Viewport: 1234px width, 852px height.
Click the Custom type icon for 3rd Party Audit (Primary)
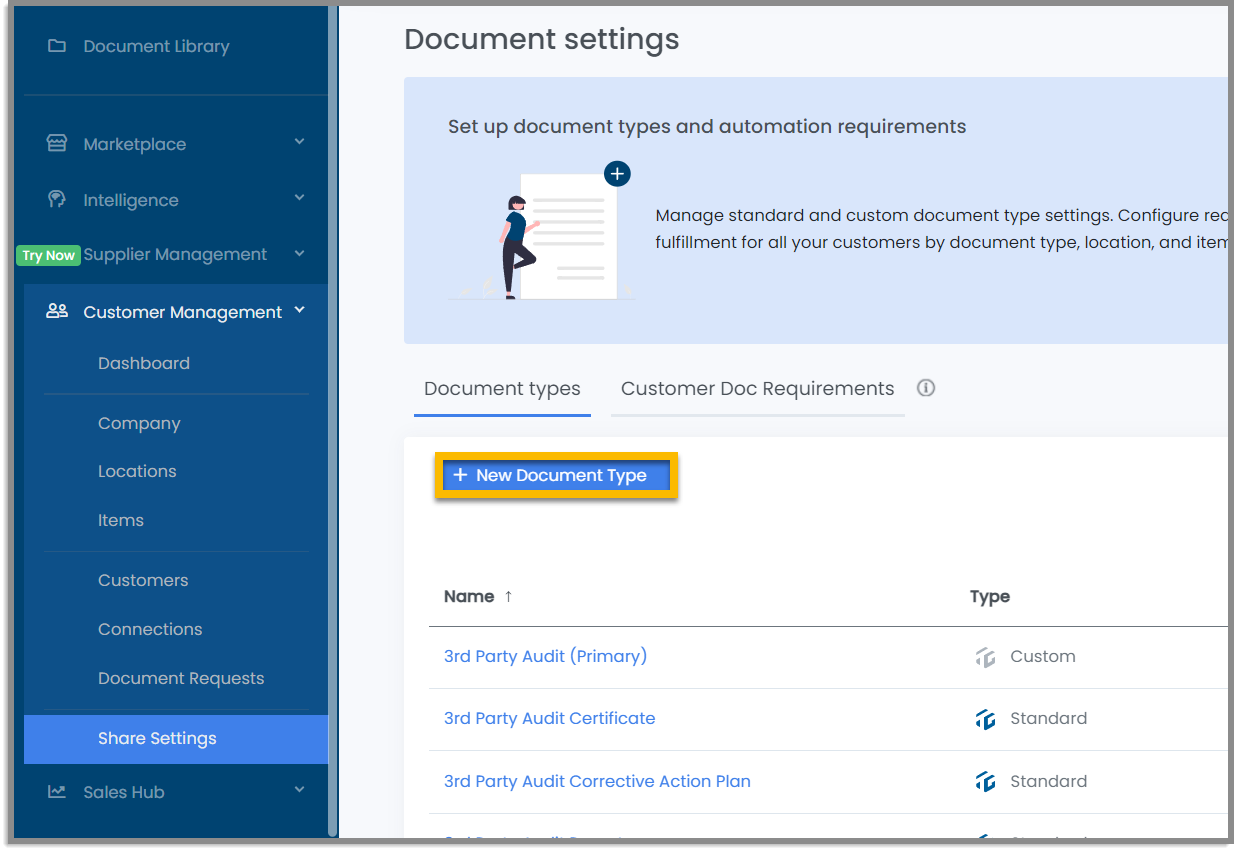pyautogui.click(x=985, y=656)
